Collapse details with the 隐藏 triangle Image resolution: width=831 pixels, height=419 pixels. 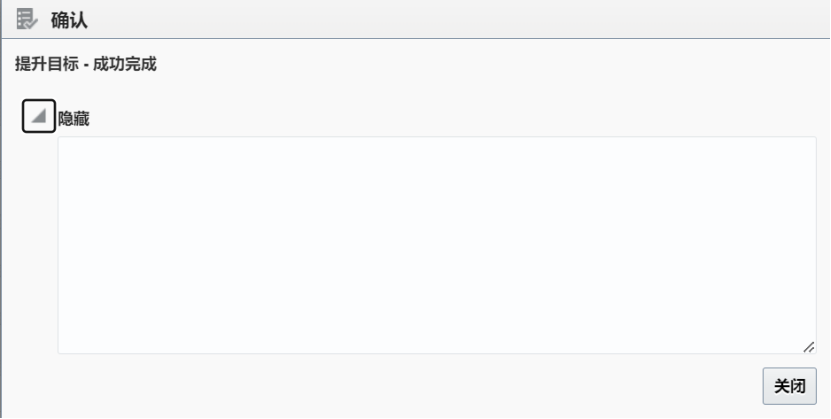(39, 116)
